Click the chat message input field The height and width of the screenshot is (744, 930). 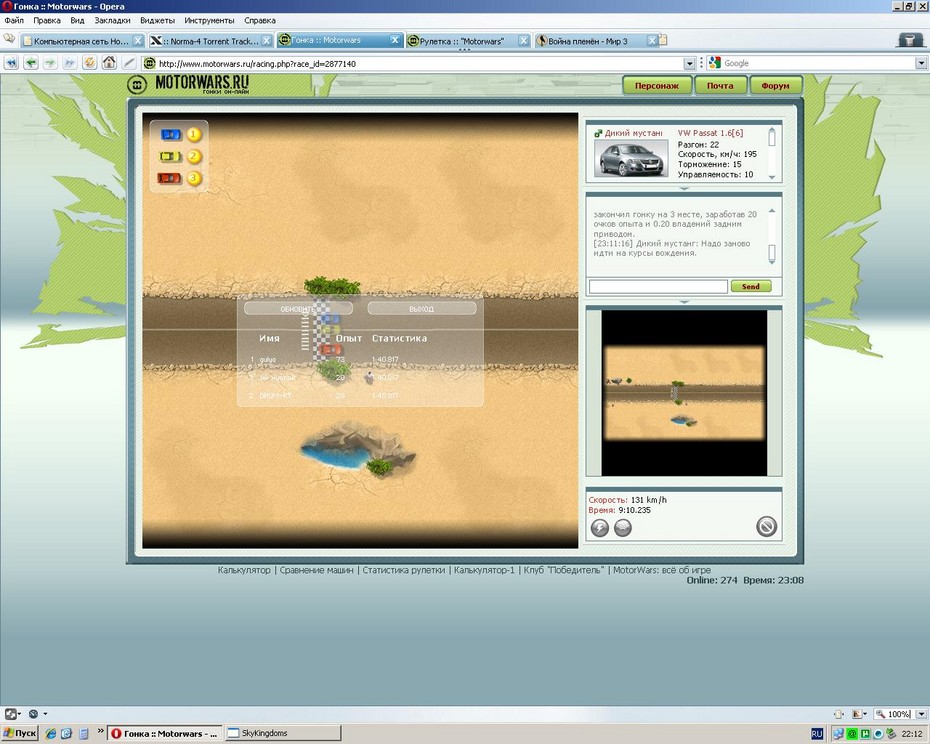tap(658, 287)
